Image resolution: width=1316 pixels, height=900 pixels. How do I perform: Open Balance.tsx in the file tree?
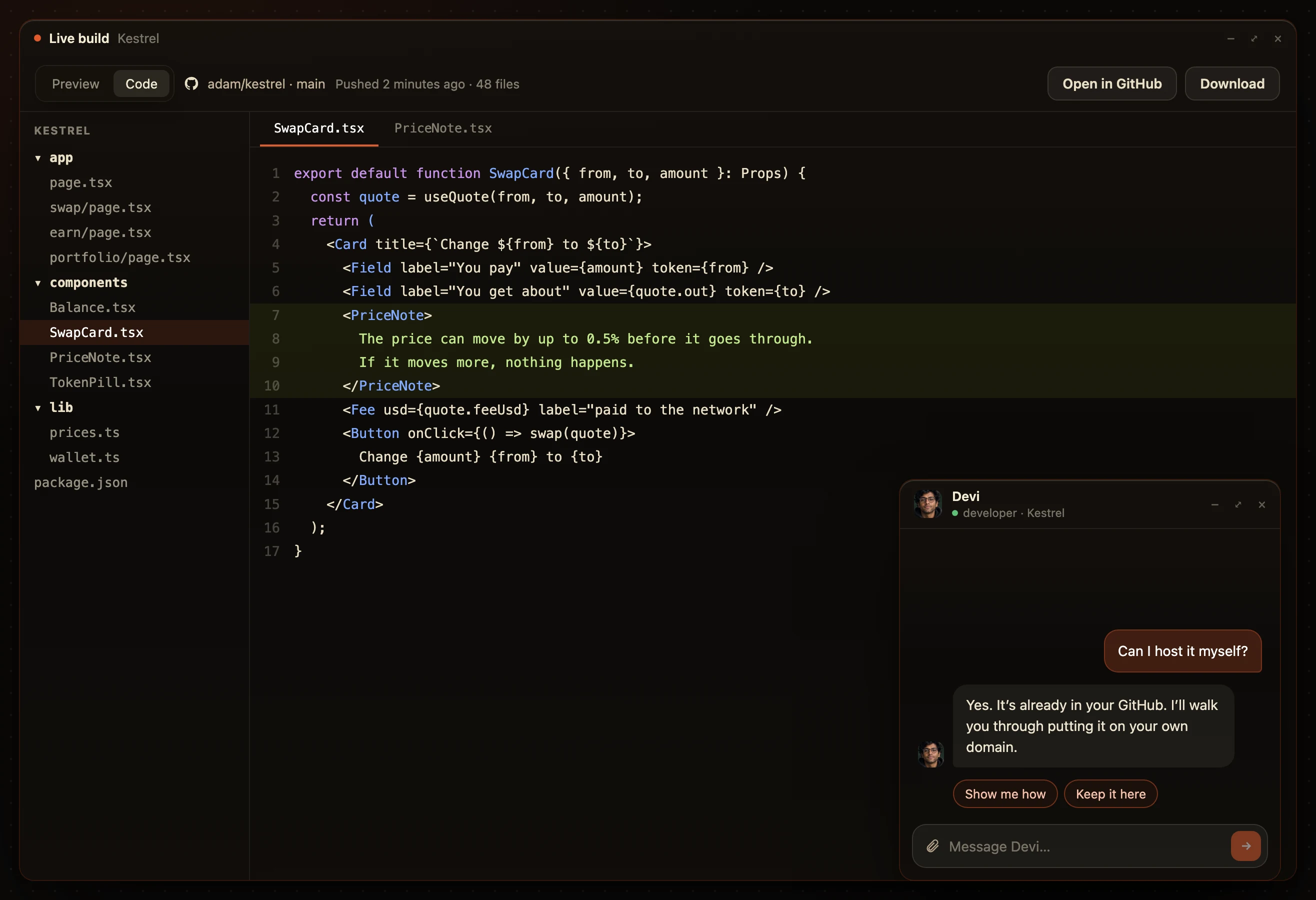click(x=135, y=307)
